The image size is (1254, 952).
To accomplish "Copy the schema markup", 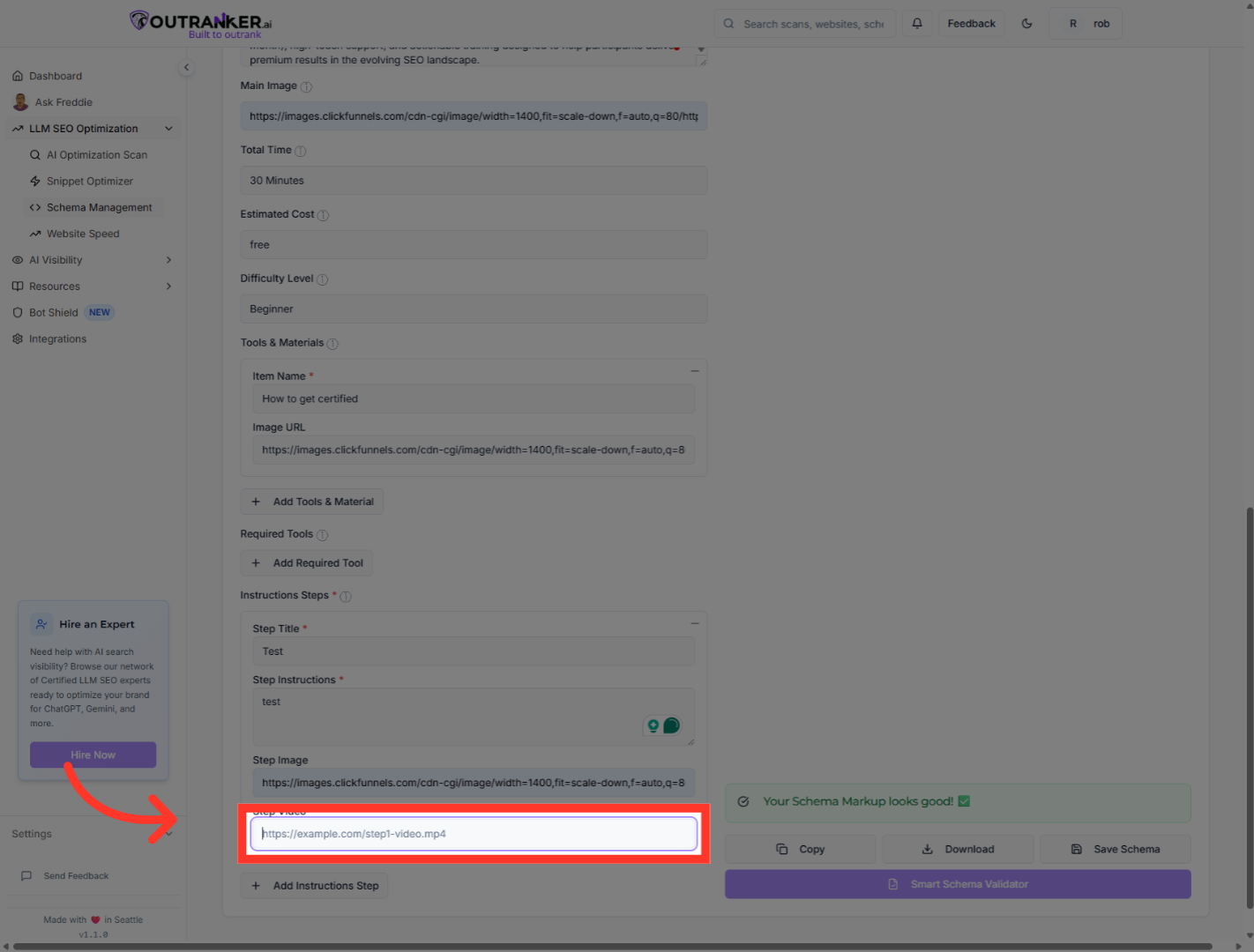I will pos(801,850).
